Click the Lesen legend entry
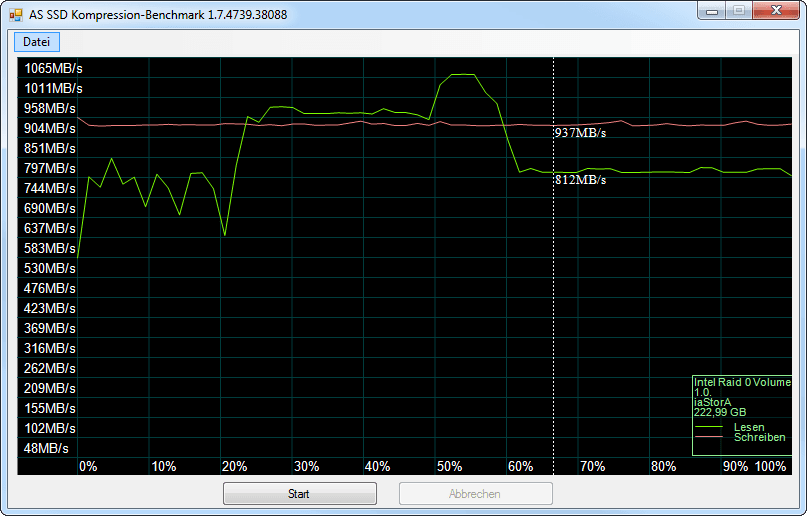 749,427
